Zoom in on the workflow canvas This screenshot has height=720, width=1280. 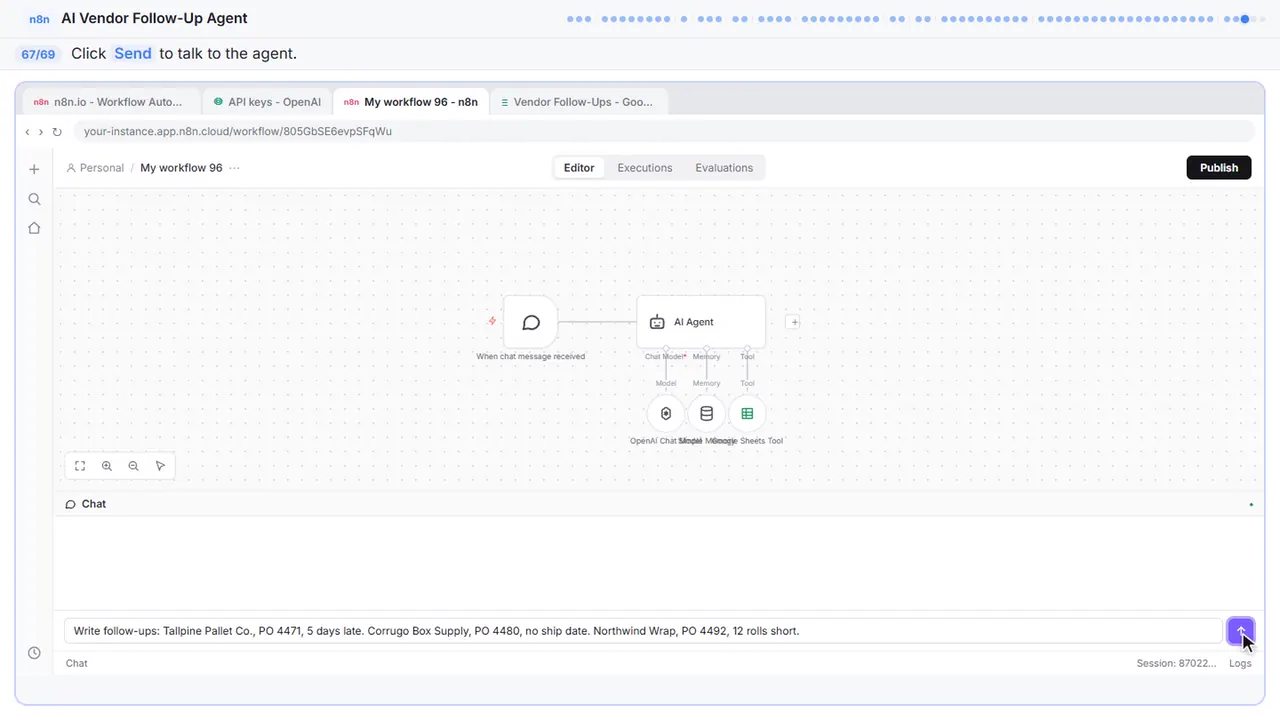(107, 466)
